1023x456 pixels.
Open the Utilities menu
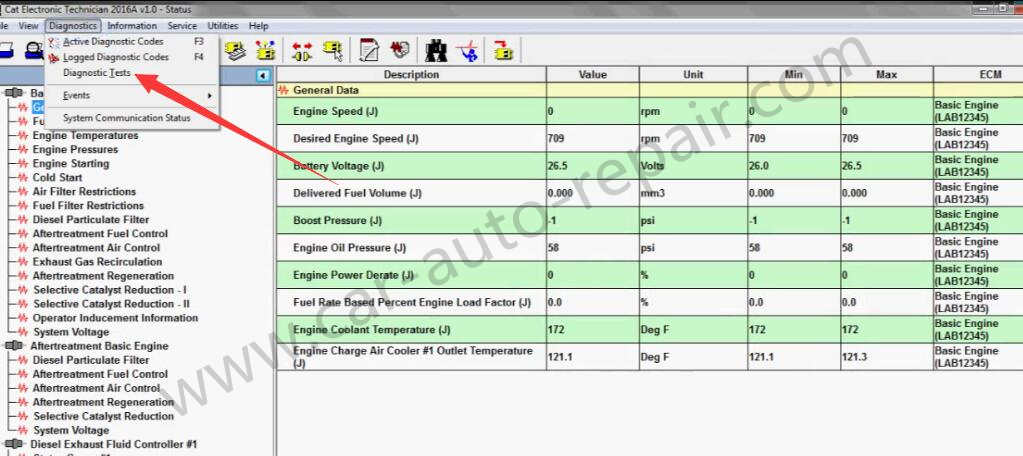coord(222,26)
